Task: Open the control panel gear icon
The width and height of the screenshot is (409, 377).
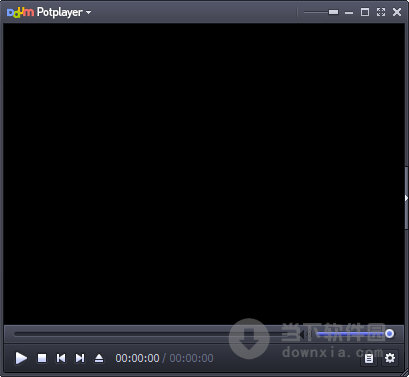Action: point(390,358)
